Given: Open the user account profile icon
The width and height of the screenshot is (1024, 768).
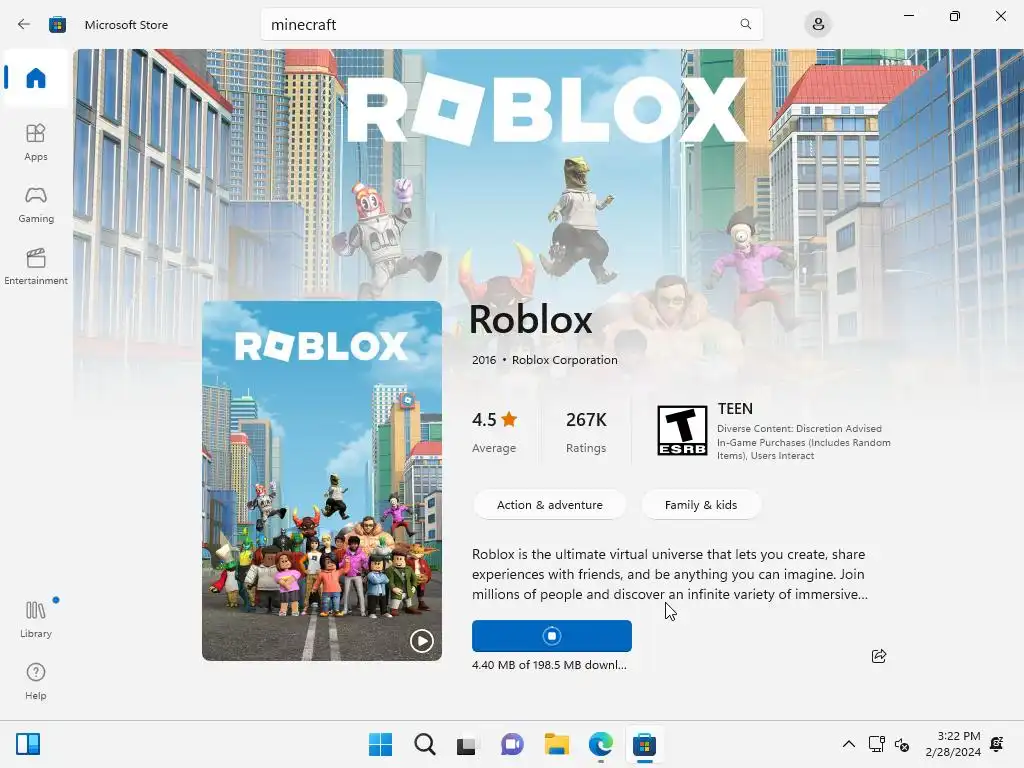Looking at the screenshot, I should point(818,24).
